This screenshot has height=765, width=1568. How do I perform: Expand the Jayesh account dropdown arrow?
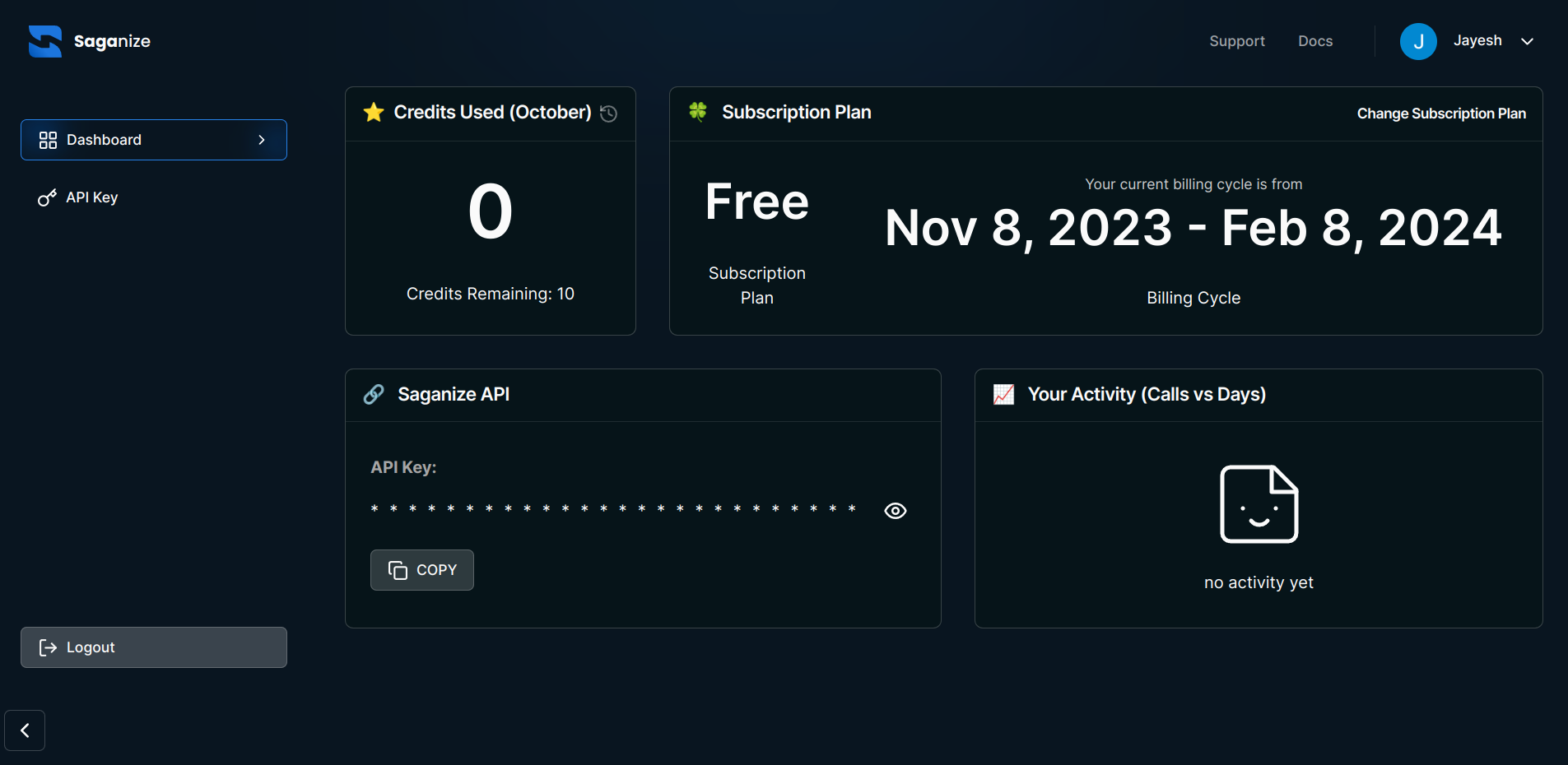coord(1527,41)
